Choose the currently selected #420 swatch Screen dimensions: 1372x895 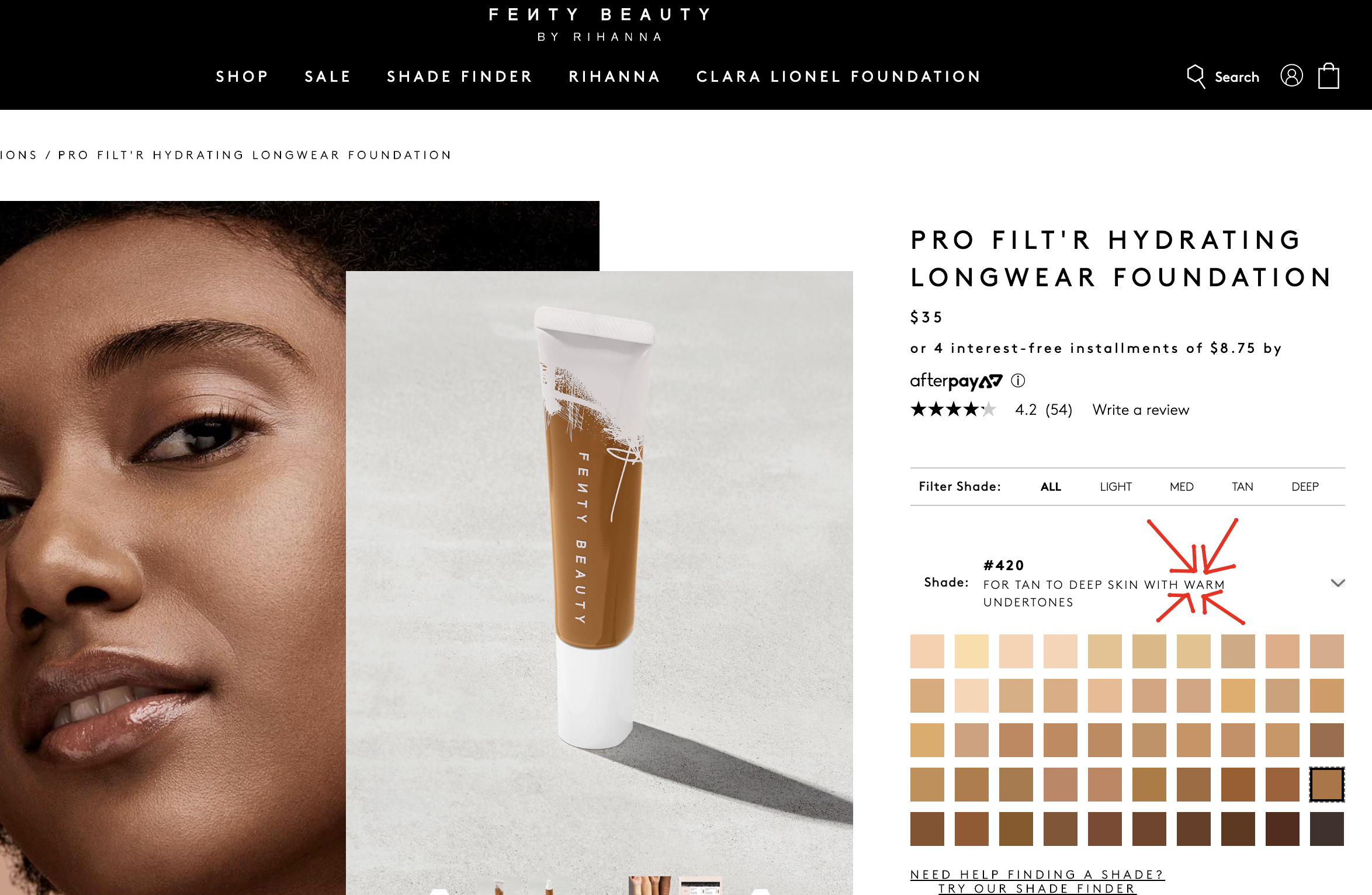(1326, 785)
